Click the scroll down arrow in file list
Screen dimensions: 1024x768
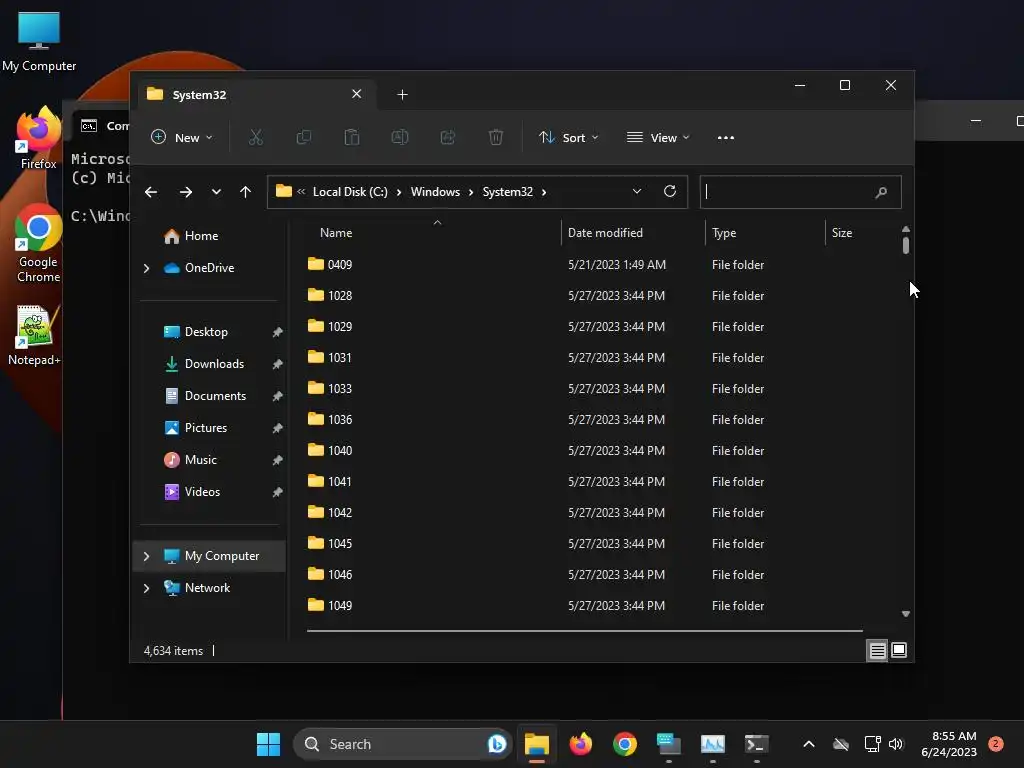(x=906, y=614)
